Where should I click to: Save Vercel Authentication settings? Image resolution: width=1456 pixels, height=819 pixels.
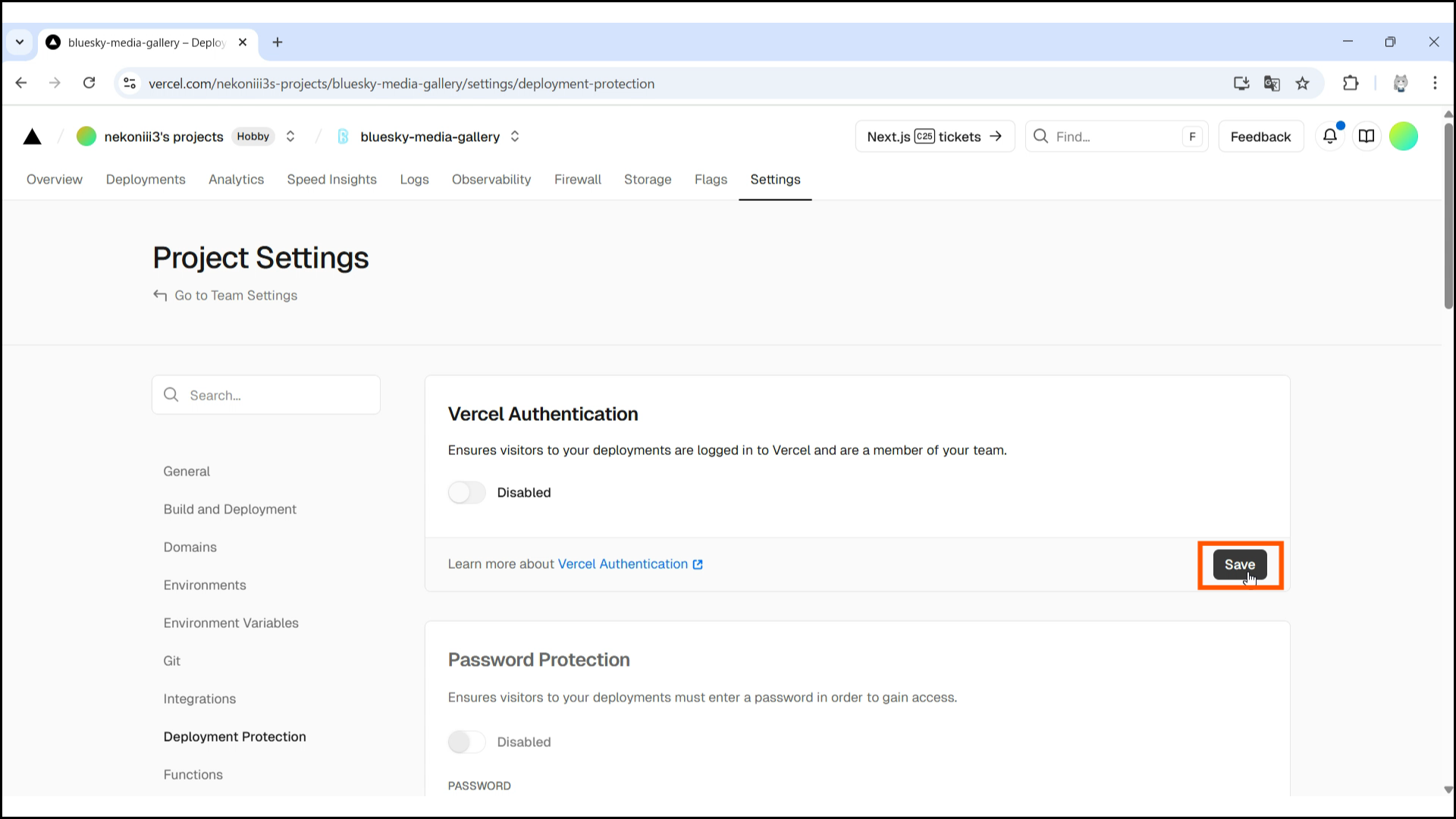click(1239, 564)
